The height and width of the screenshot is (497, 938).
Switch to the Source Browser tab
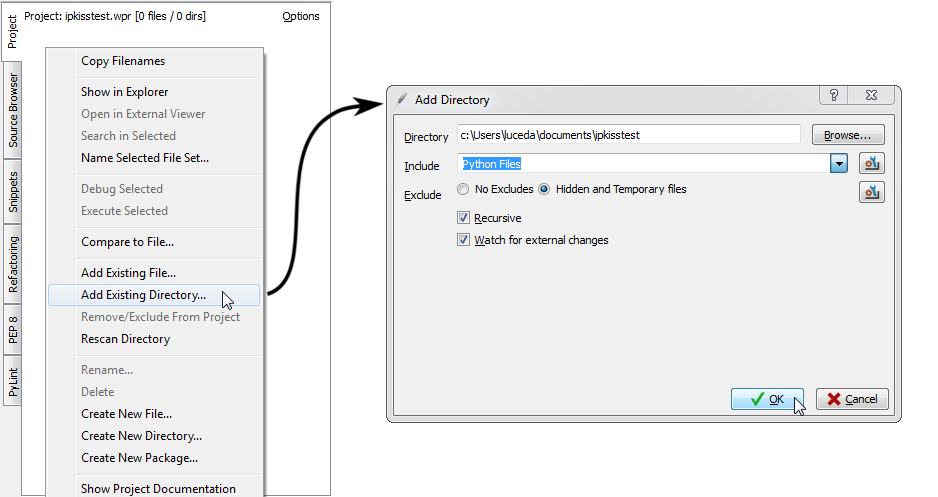13,111
